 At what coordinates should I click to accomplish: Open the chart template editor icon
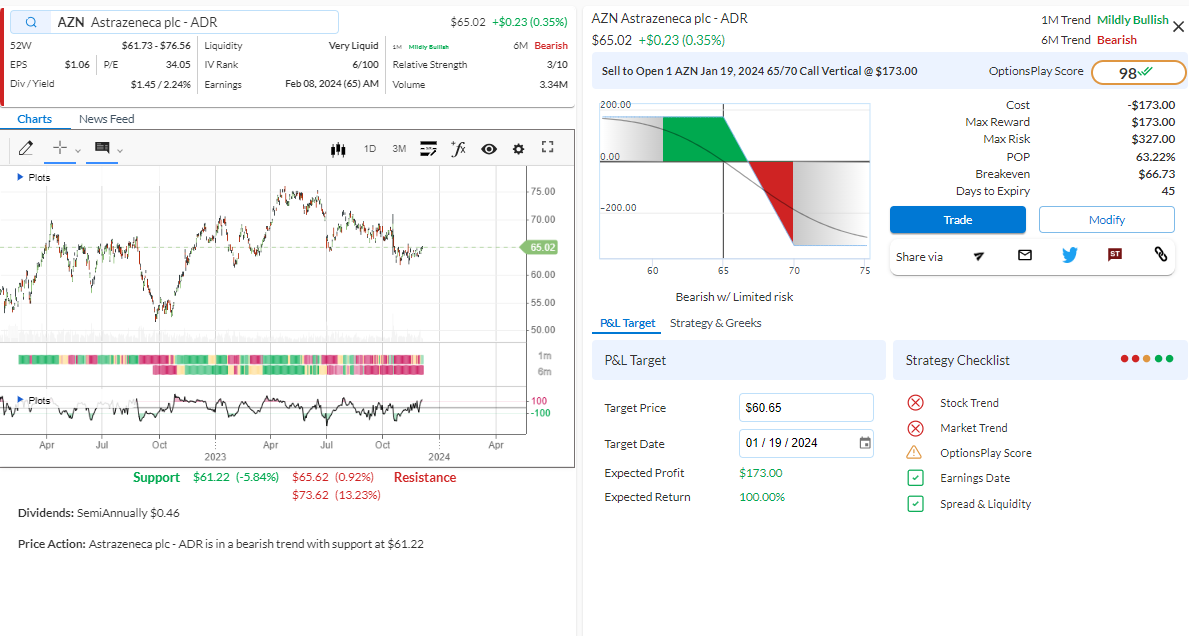click(x=428, y=149)
